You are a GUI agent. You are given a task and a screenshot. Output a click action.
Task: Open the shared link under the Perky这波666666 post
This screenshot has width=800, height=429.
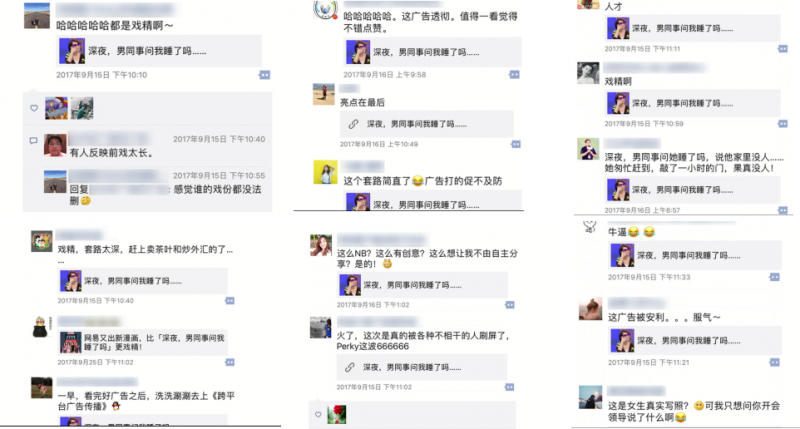click(421, 367)
